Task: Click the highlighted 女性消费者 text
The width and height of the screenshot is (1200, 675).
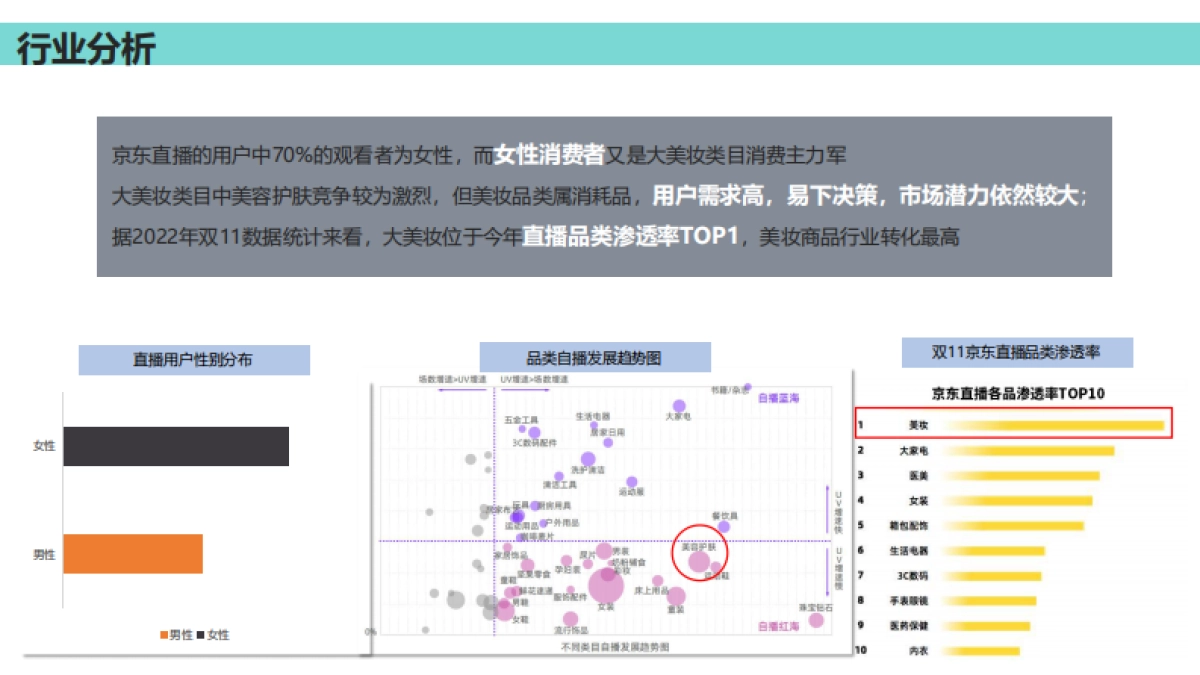Action: pyautogui.click(x=548, y=152)
